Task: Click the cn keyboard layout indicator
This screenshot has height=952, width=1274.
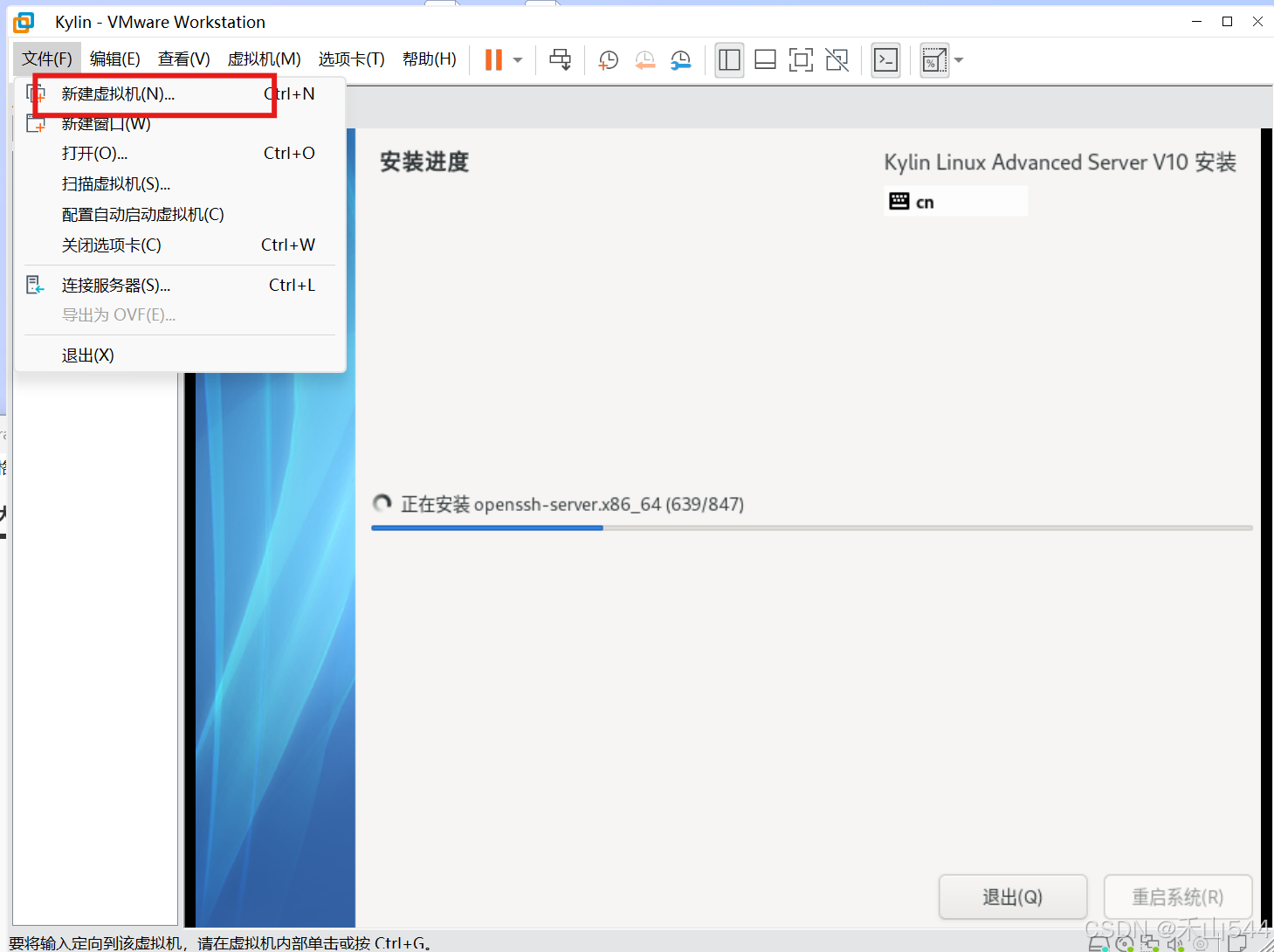Action: 956,202
